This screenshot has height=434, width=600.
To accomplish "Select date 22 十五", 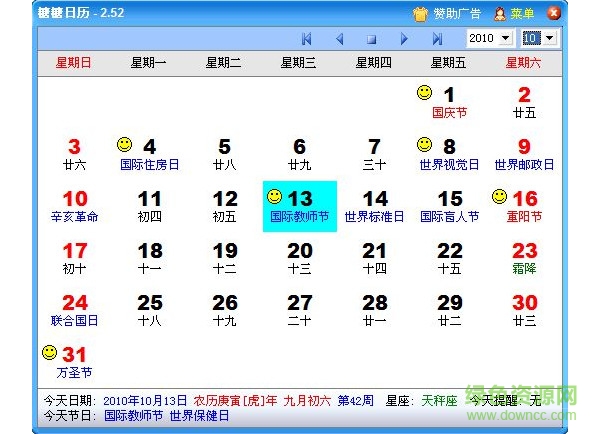I will pos(449,259).
